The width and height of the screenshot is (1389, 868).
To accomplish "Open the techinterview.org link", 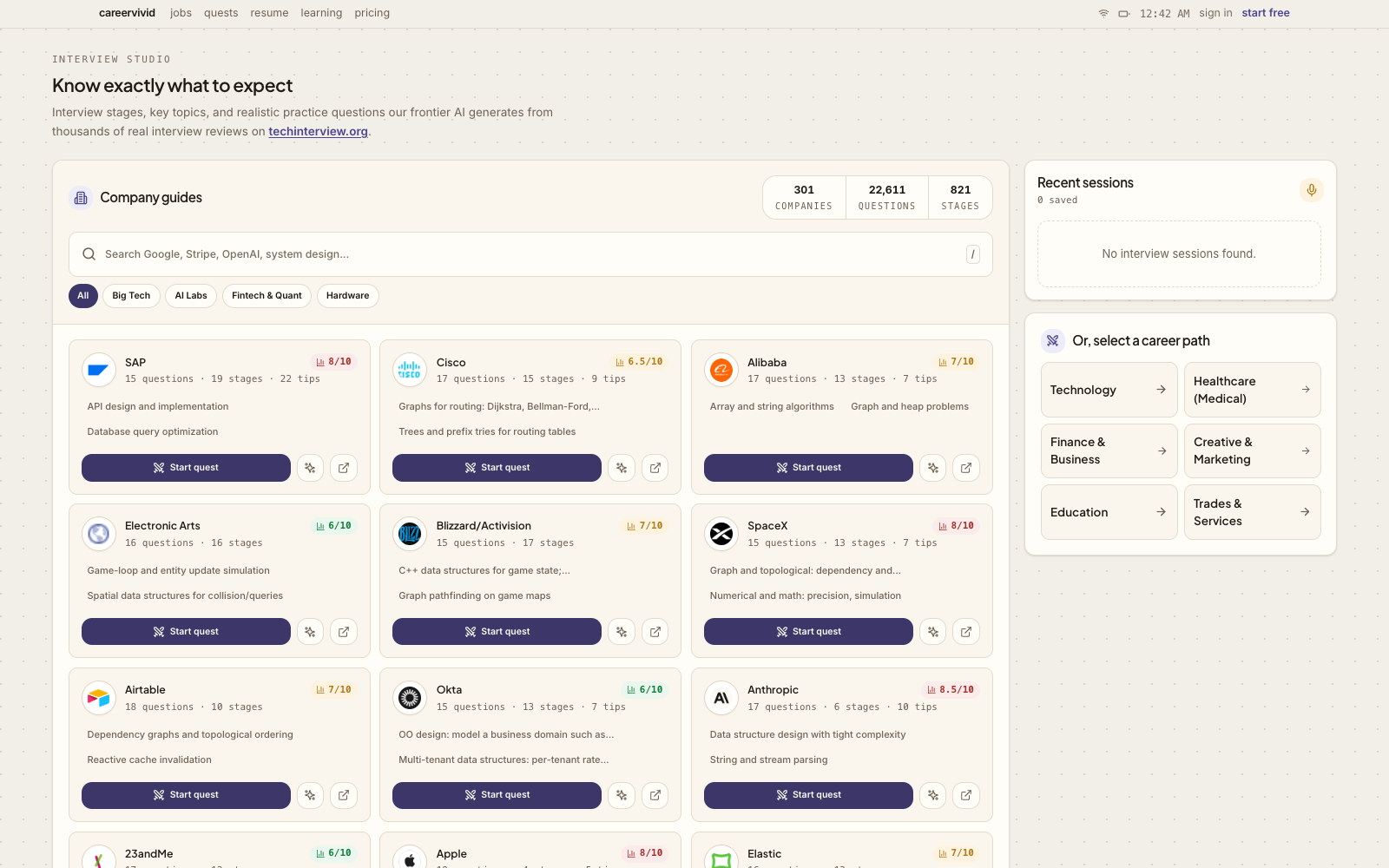I will [x=319, y=132].
